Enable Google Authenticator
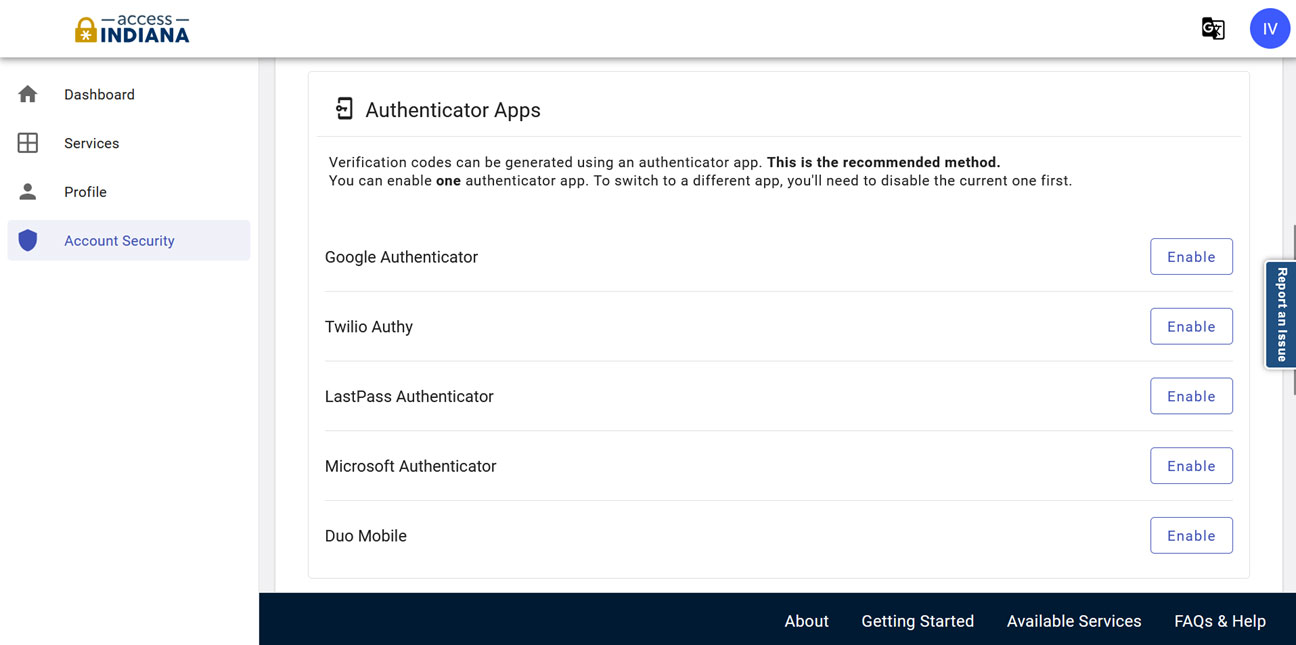 [x=1191, y=257]
